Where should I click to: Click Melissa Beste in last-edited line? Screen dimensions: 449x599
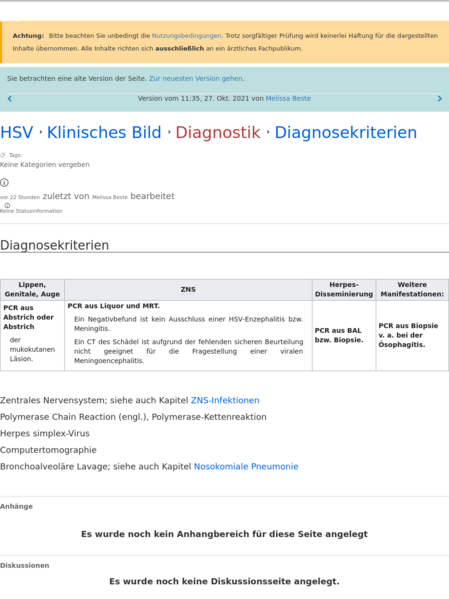click(x=110, y=197)
